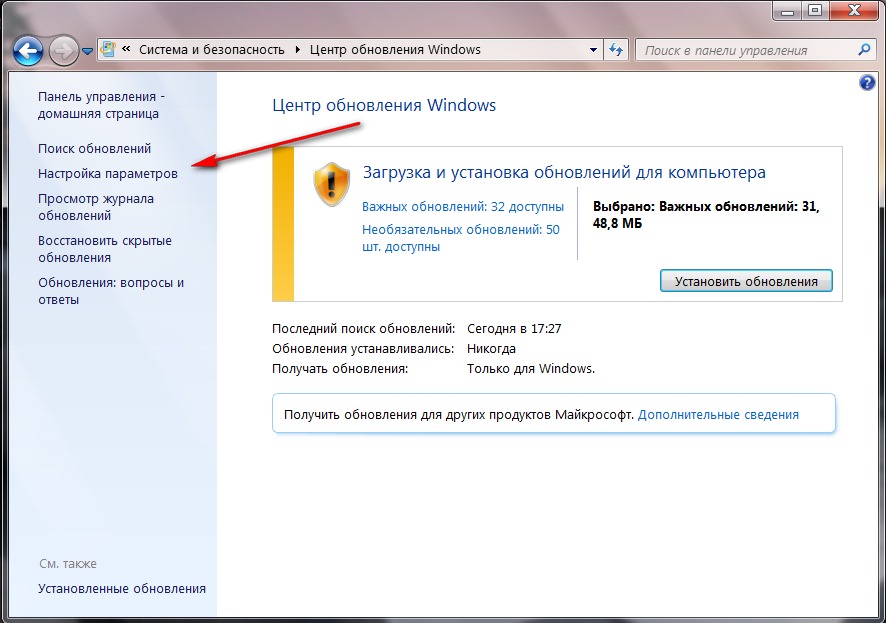Click 'Центр обновления Windows' breadcrumb
Screen dimensions: 886x623
395,50
